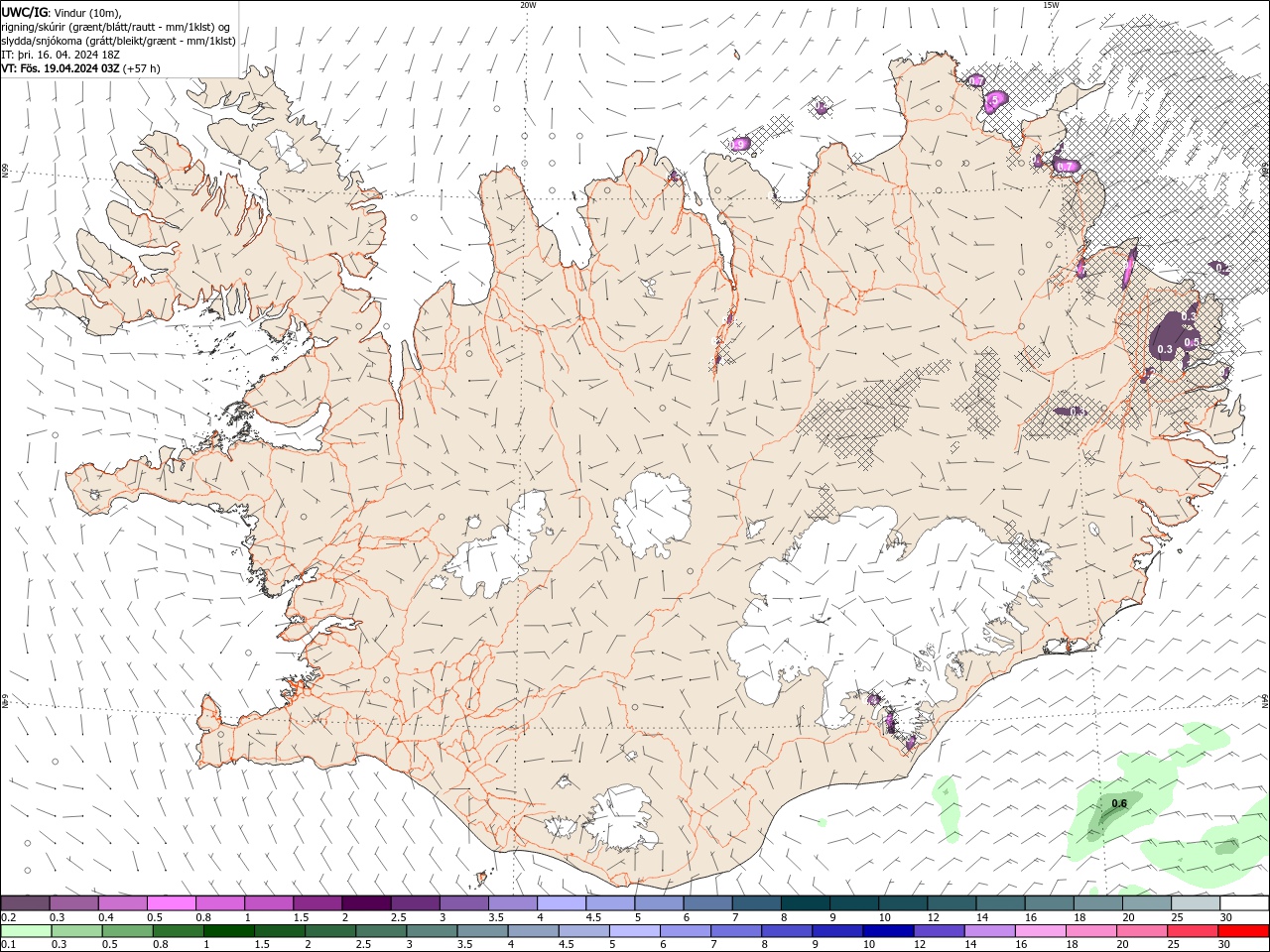
Task: Click the '30' label on the rain scale
Action: [1224, 945]
